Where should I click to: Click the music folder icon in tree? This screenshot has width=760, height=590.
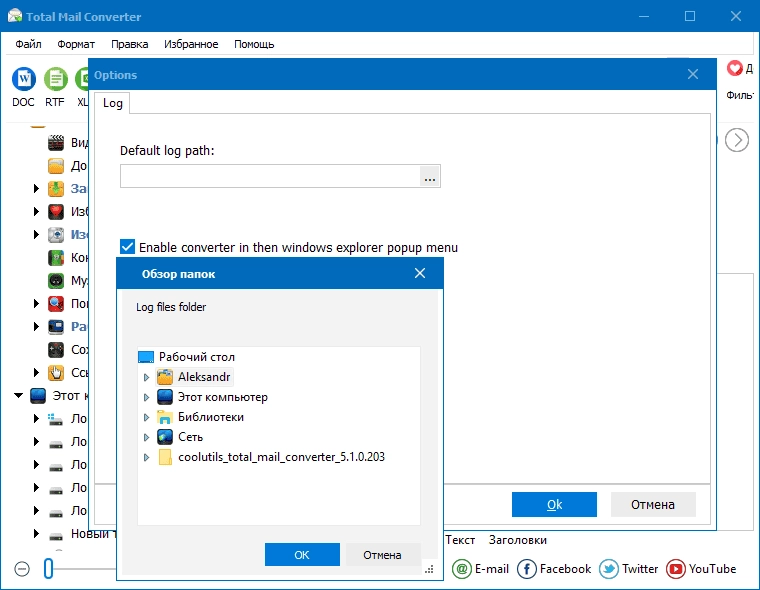(x=56, y=280)
